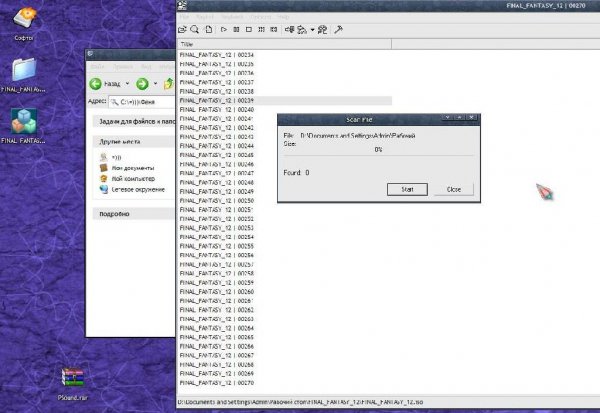600x413 pixels.
Task: Select track FINAL_FANTASY_12 | 00245
Action: click(217, 155)
